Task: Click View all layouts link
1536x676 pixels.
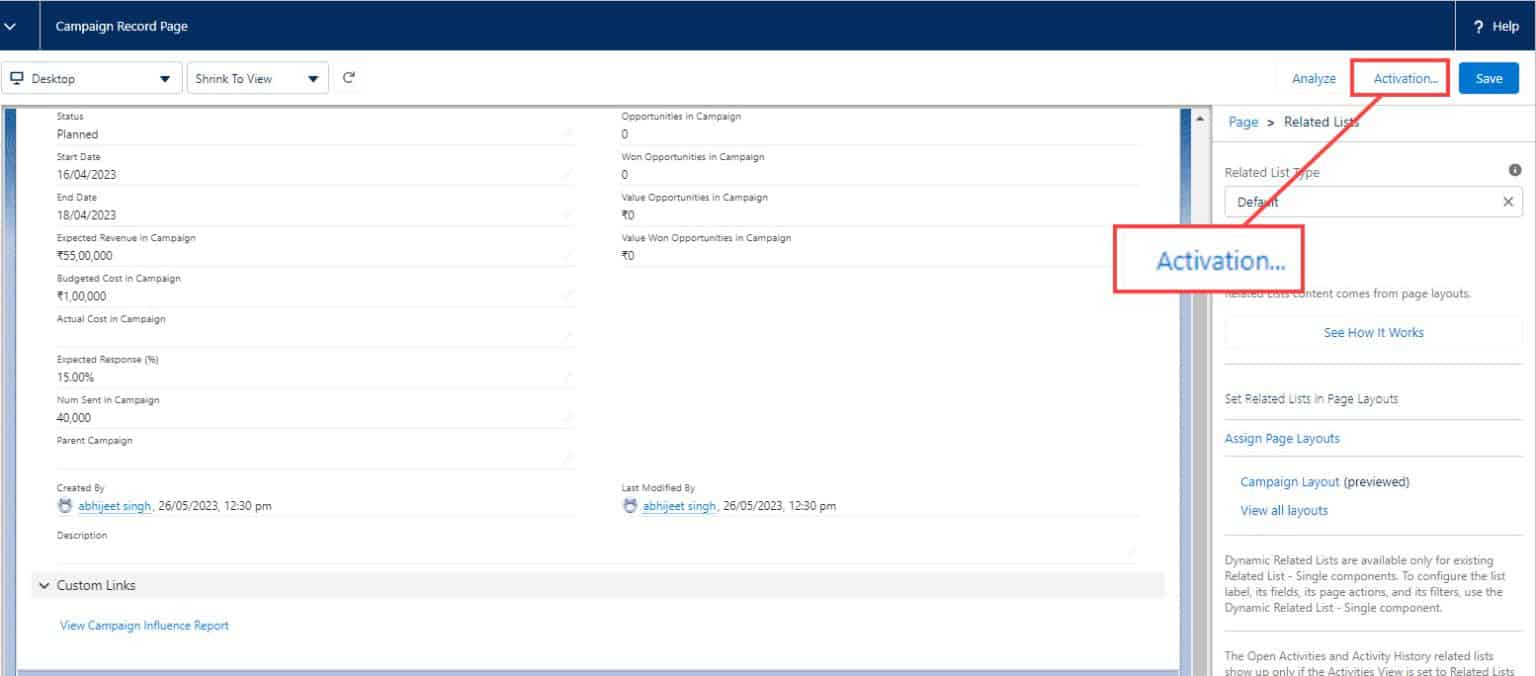Action: [x=1284, y=510]
